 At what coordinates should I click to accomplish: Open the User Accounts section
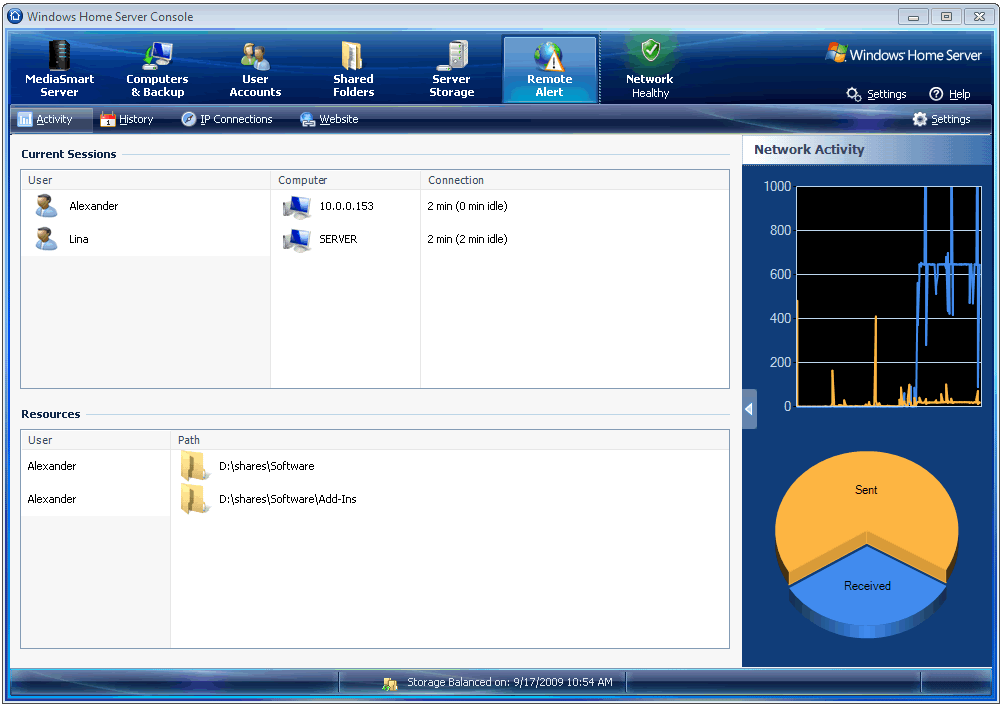pos(255,69)
